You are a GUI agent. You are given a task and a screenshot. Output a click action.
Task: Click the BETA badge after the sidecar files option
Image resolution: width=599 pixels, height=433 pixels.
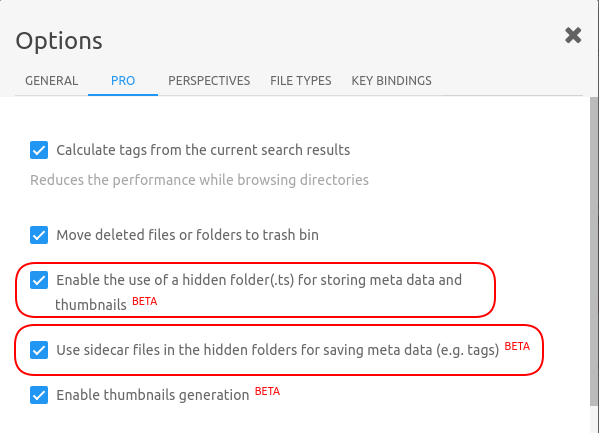pos(517,346)
